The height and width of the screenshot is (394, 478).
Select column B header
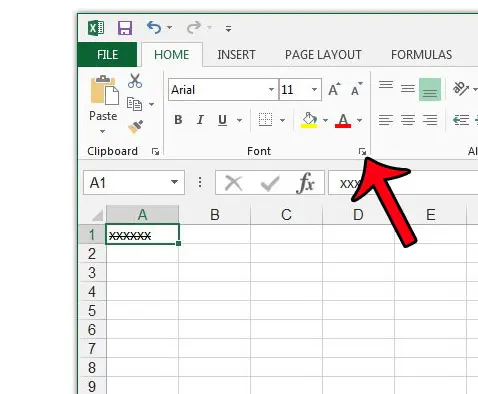click(x=215, y=215)
